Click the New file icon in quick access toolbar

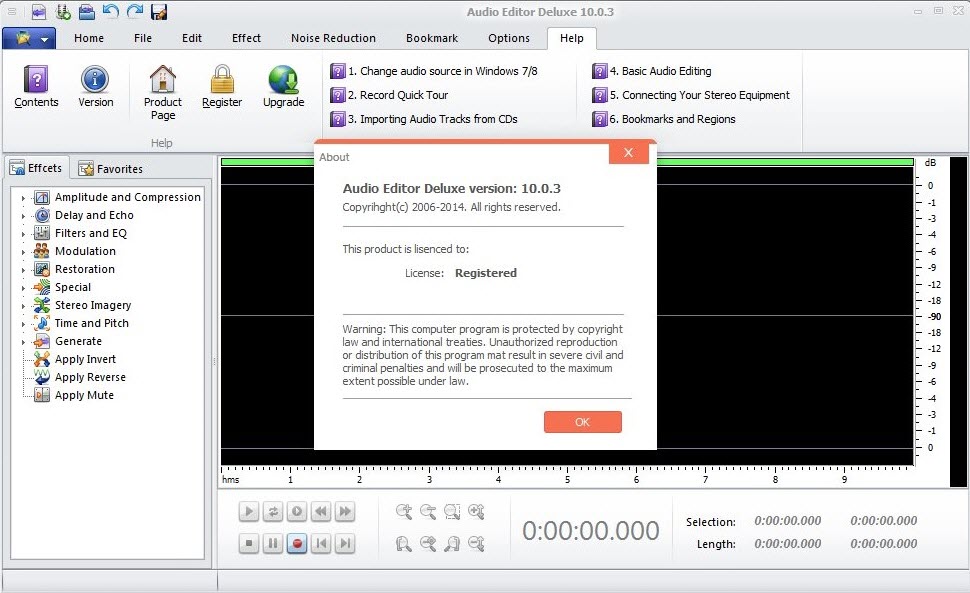coord(38,12)
